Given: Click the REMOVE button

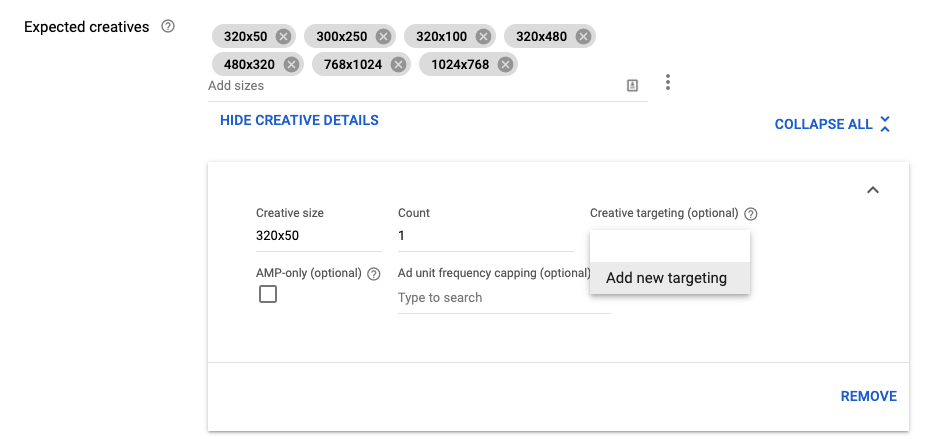Looking at the screenshot, I should (x=868, y=396).
